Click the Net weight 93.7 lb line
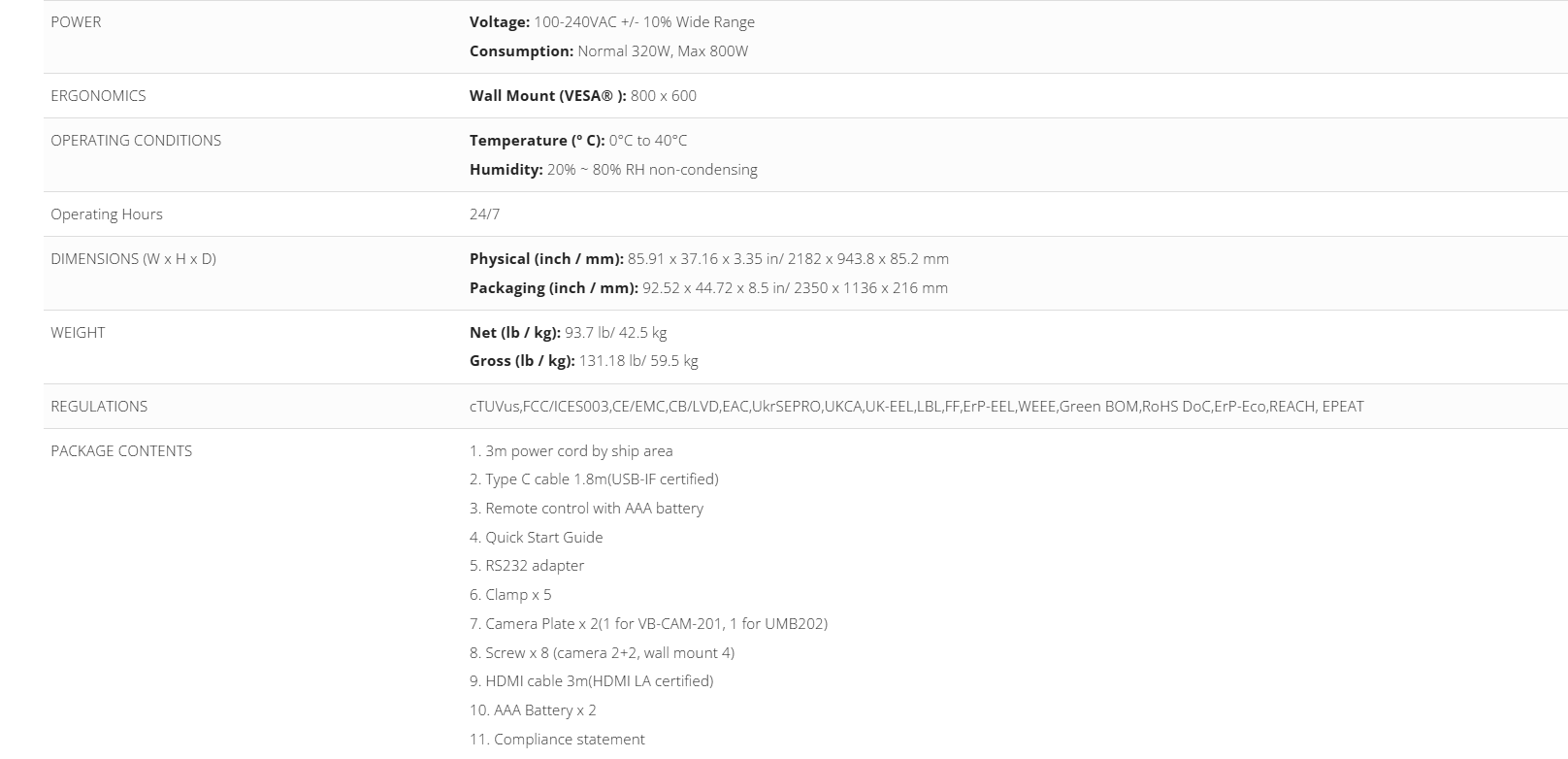This screenshot has height=759, width=1568. point(568,333)
